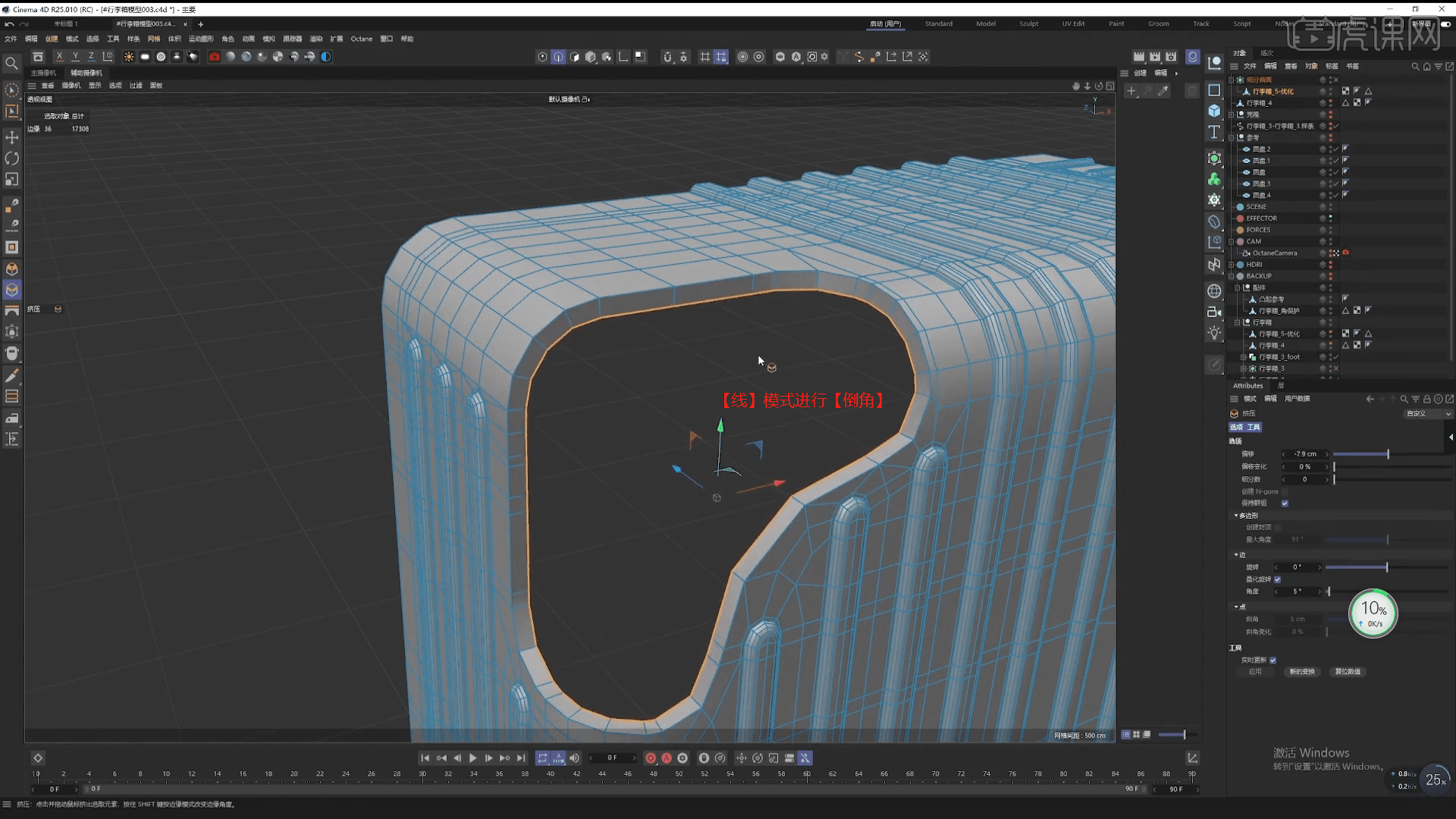Toggle the 创建 N-gons checkbox
This screenshot has height=819, width=1456.
tap(1285, 491)
